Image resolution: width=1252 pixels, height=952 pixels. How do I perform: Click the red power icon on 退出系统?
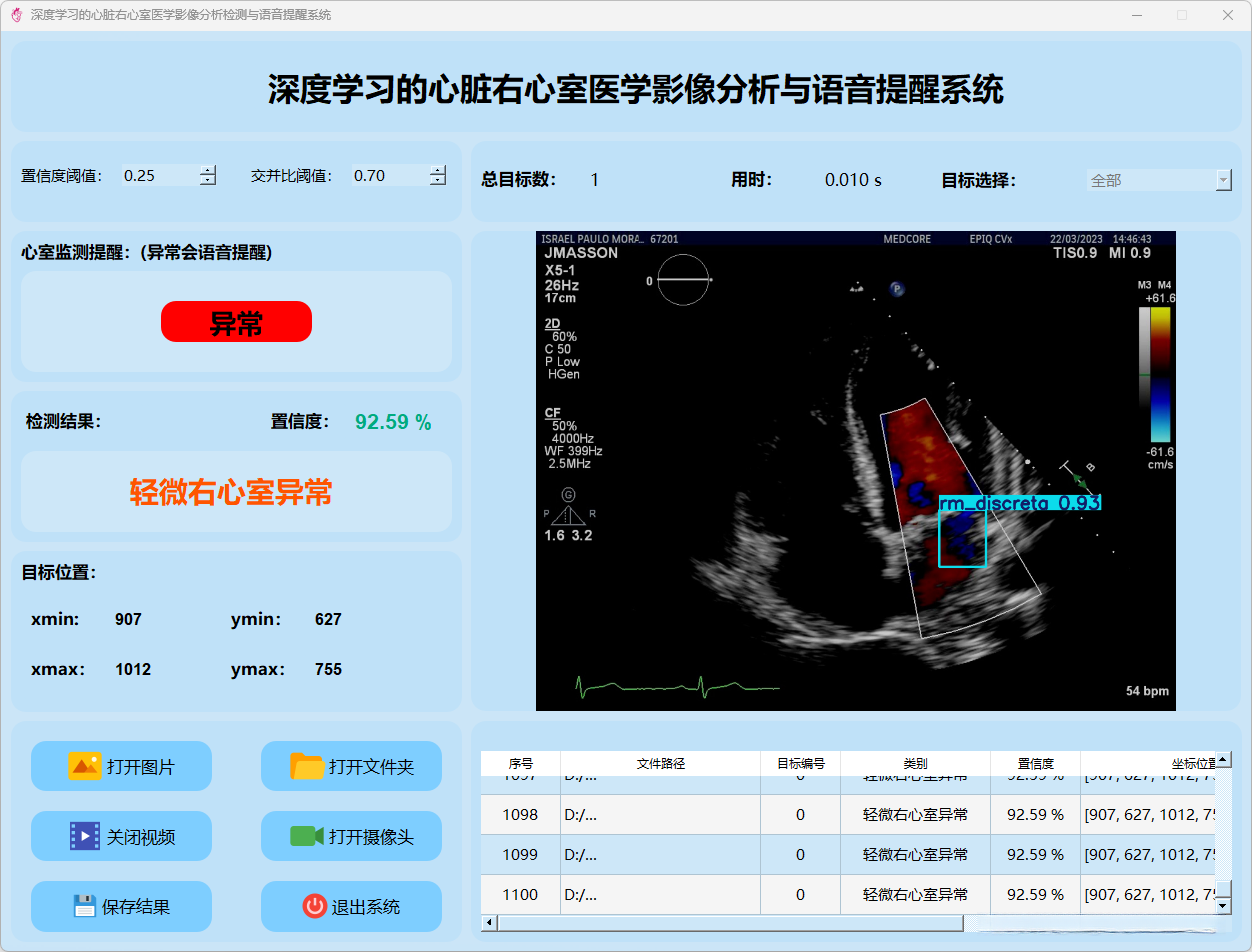315,906
